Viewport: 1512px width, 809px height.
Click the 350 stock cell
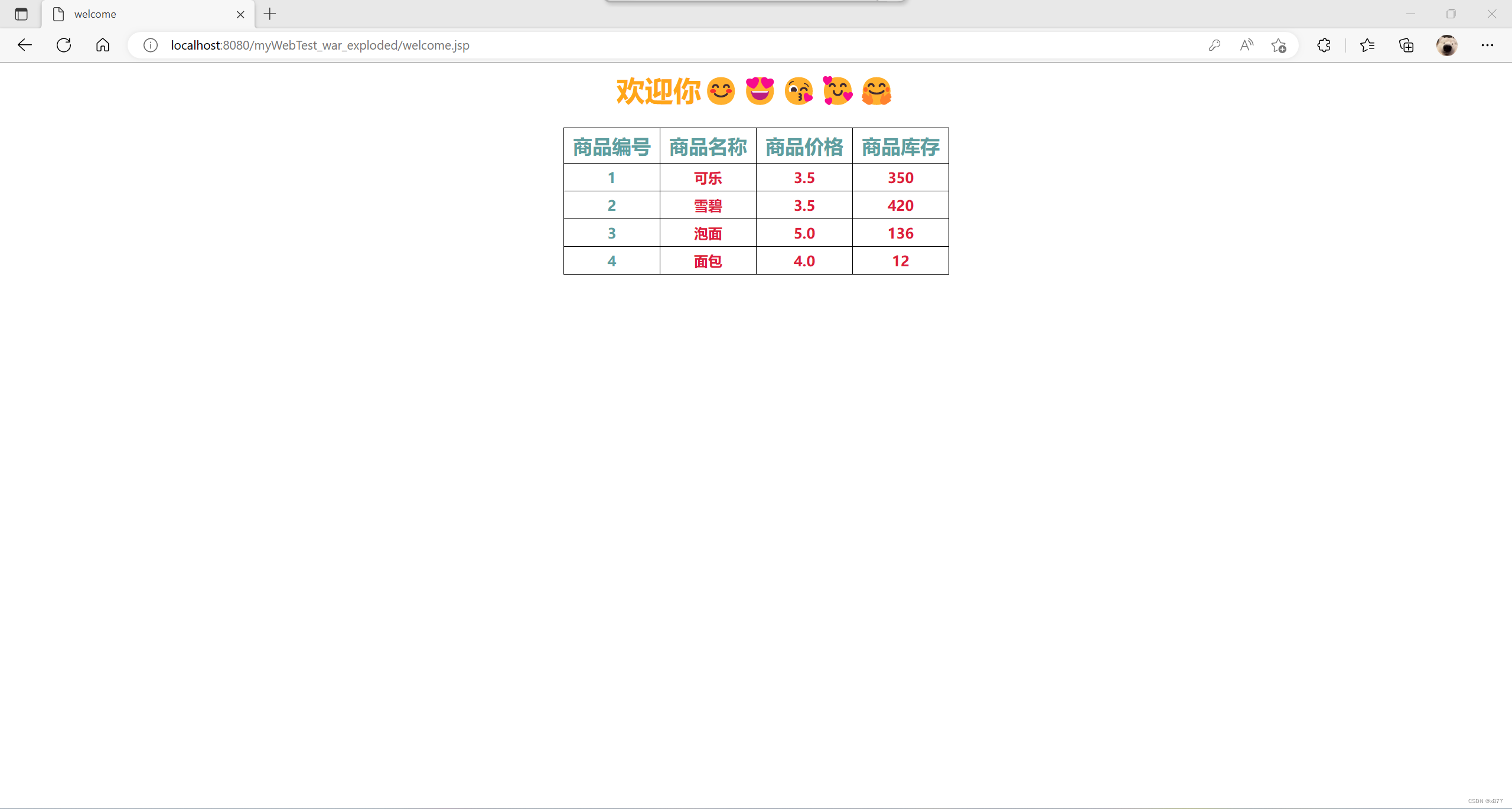click(x=901, y=177)
